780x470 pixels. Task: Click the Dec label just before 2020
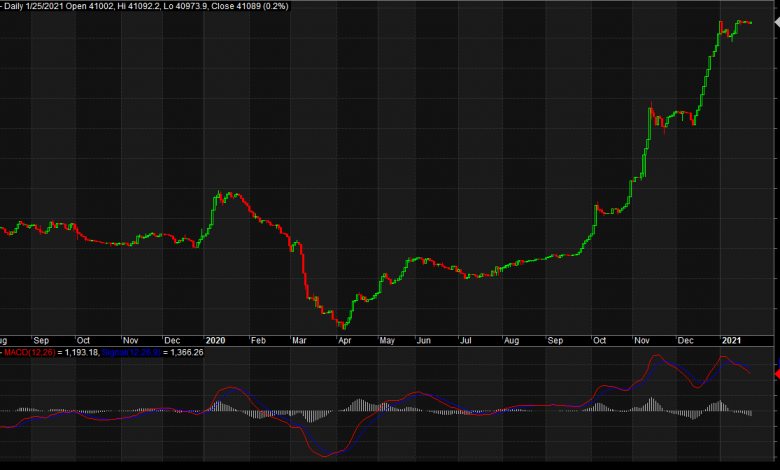(172, 341)
